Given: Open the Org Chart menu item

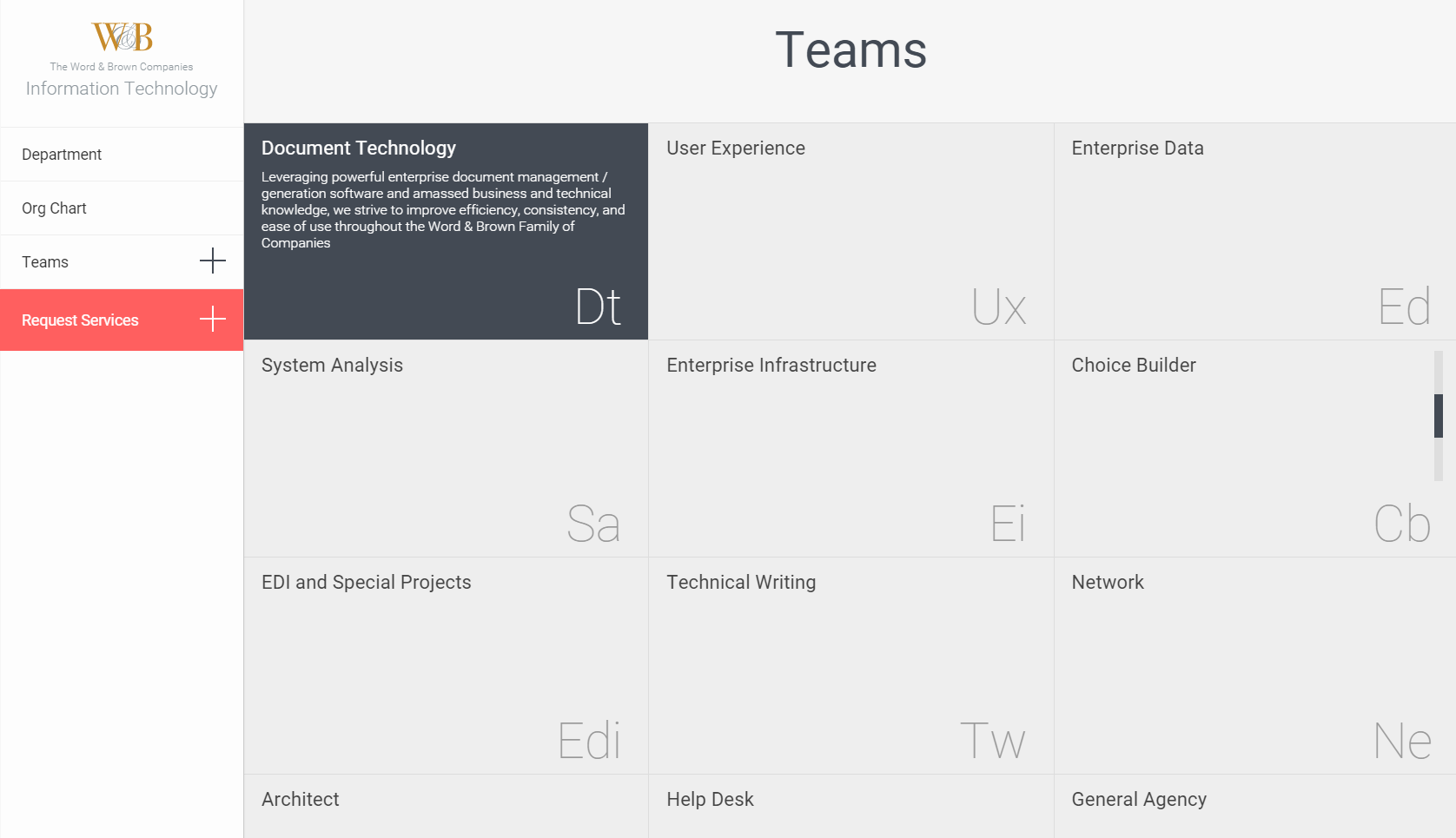Looking at the screenshot, I should (54, 208).
